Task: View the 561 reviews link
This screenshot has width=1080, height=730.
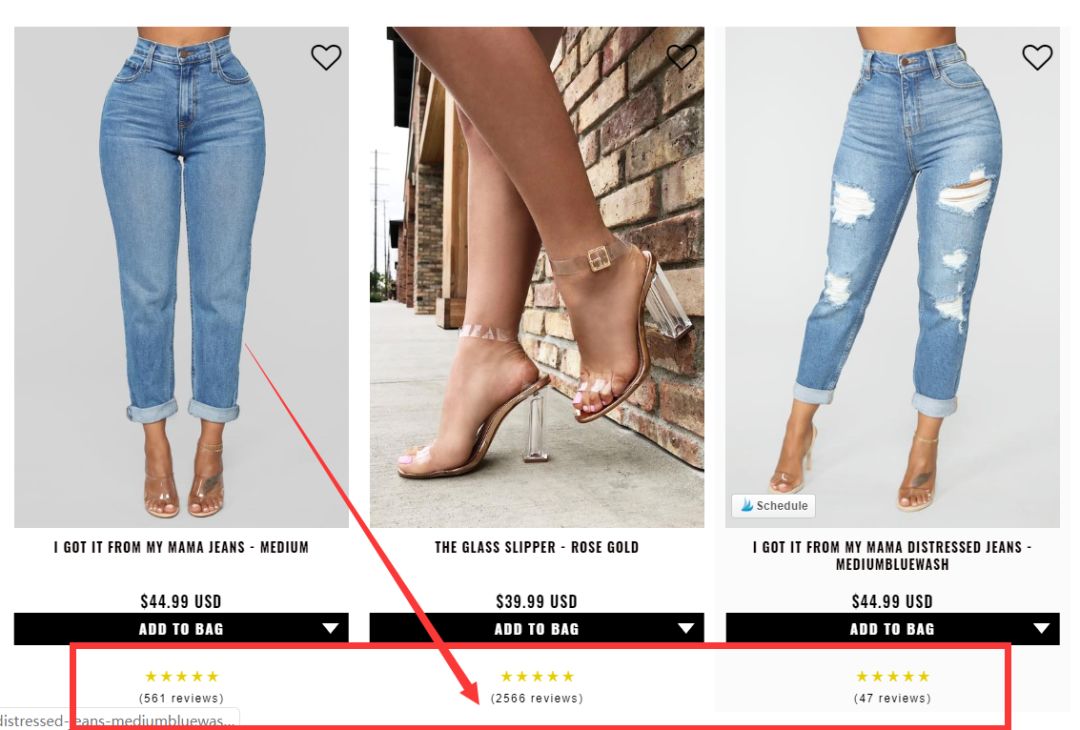Action: click(181, 698)
